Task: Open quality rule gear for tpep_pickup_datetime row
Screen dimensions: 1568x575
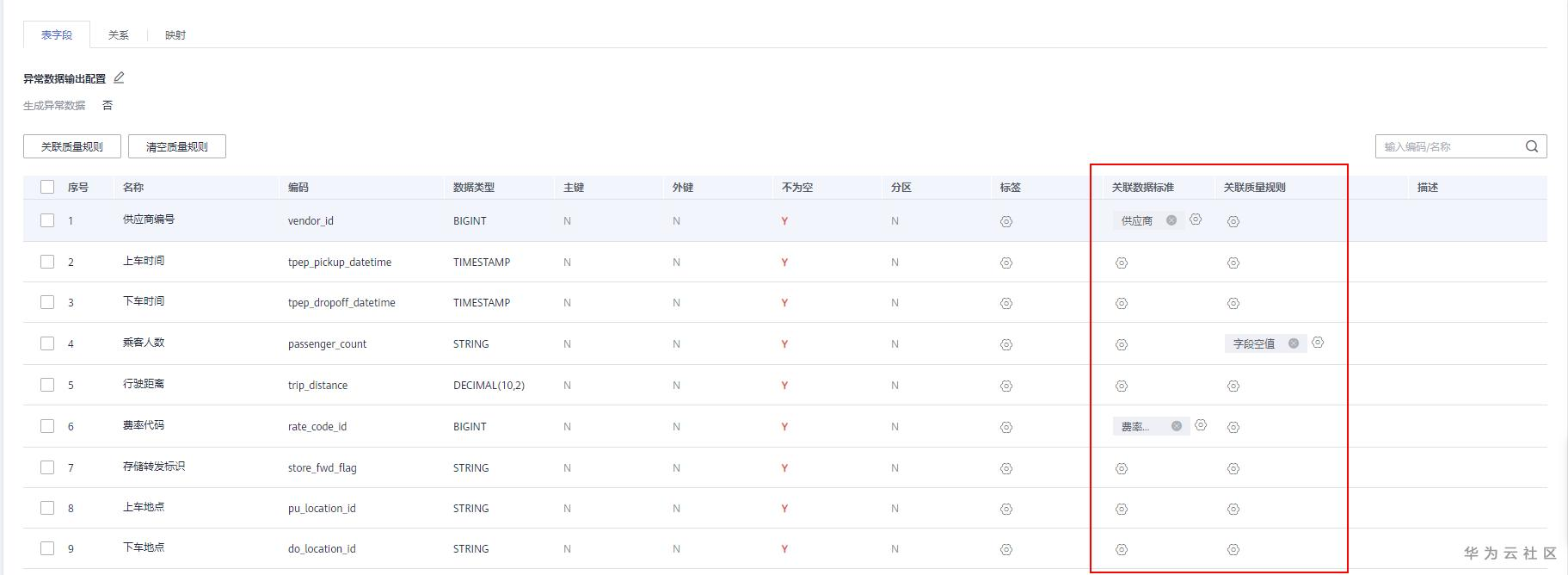Action: click(1233, 263)
